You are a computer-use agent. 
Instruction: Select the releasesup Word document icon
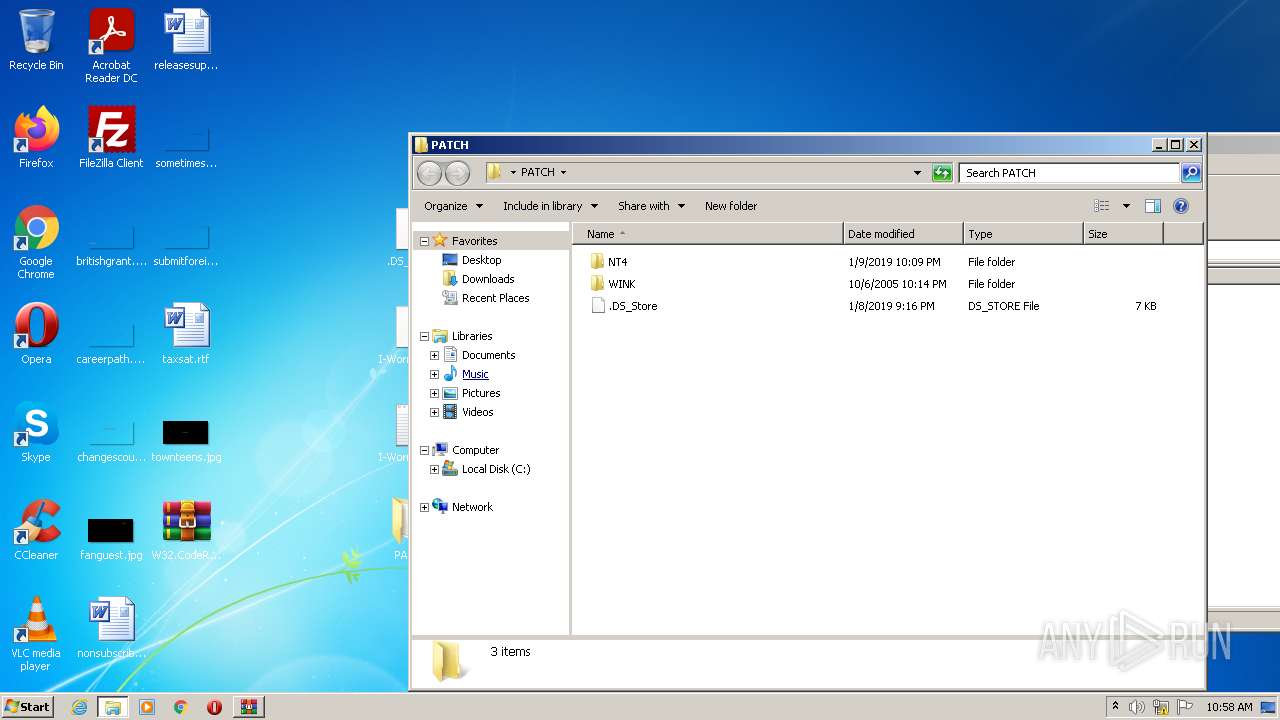[186, 40]
